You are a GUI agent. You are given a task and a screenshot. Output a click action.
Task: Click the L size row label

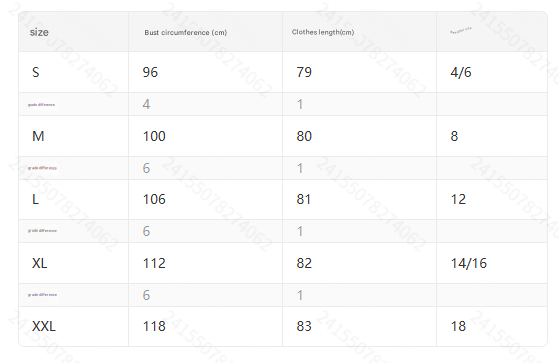pyautogui.click(x=35, y=199)
